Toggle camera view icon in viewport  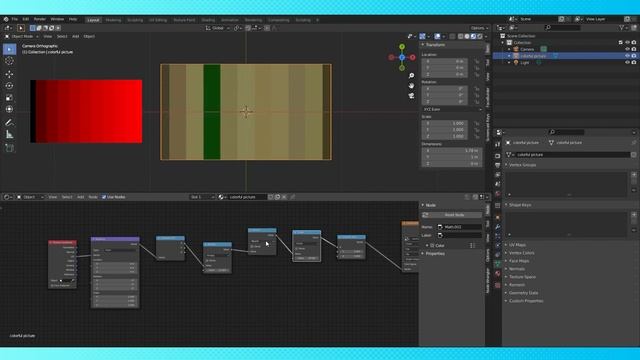coord(411,96)
